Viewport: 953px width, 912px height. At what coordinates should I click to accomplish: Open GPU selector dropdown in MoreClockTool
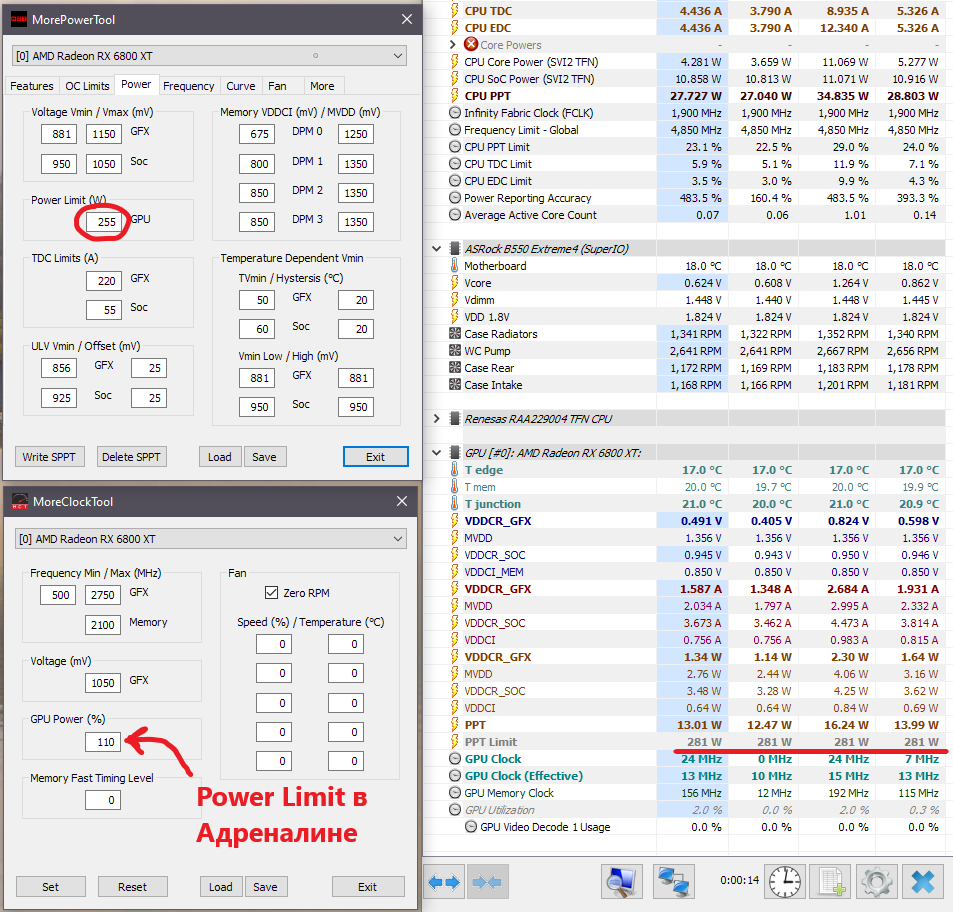[x=210, y=539]
